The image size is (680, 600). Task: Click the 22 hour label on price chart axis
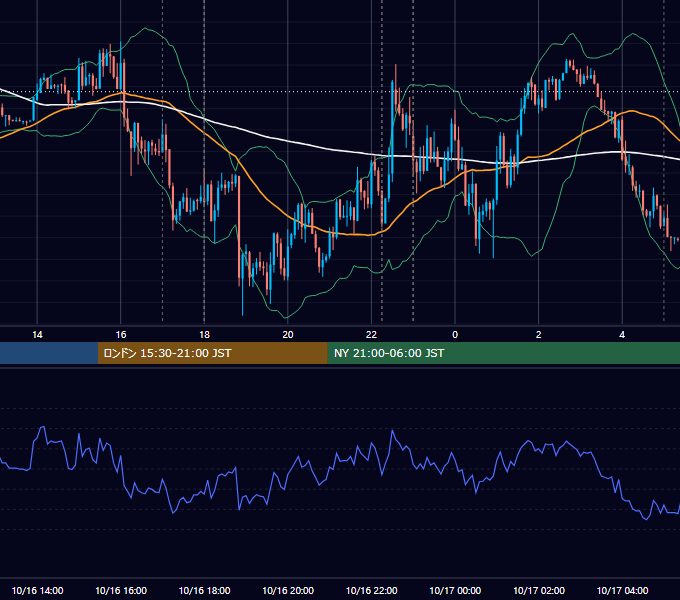coord(371,334)
